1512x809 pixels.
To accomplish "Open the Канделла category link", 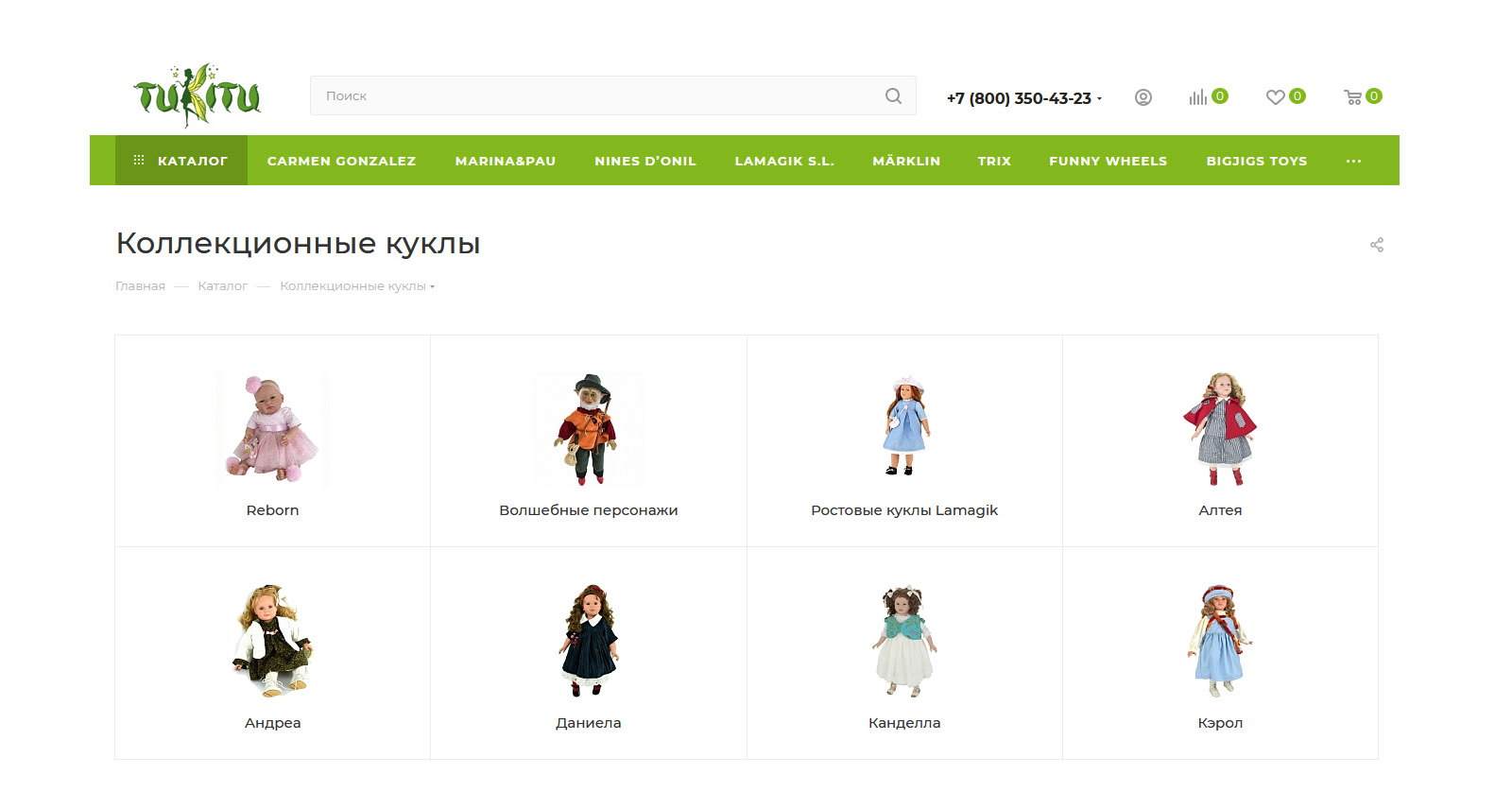I will 904,723.
